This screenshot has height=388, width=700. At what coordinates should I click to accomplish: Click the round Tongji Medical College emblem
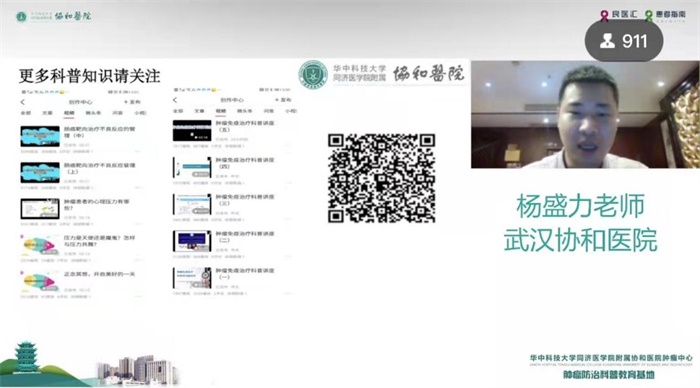[313, 75]
